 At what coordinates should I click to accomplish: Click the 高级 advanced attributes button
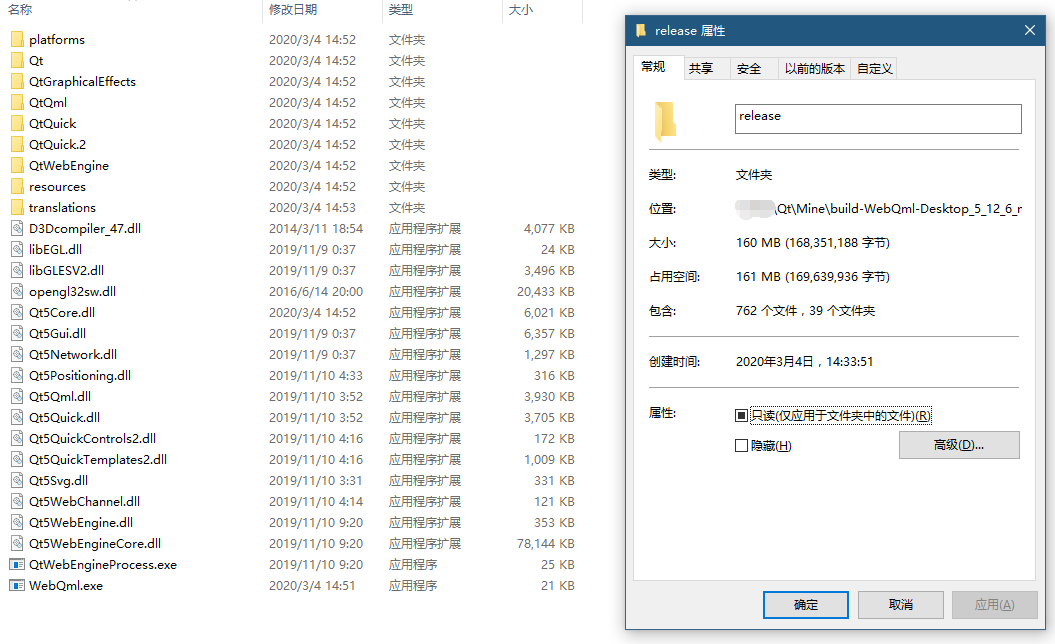(x=959, y=444)
